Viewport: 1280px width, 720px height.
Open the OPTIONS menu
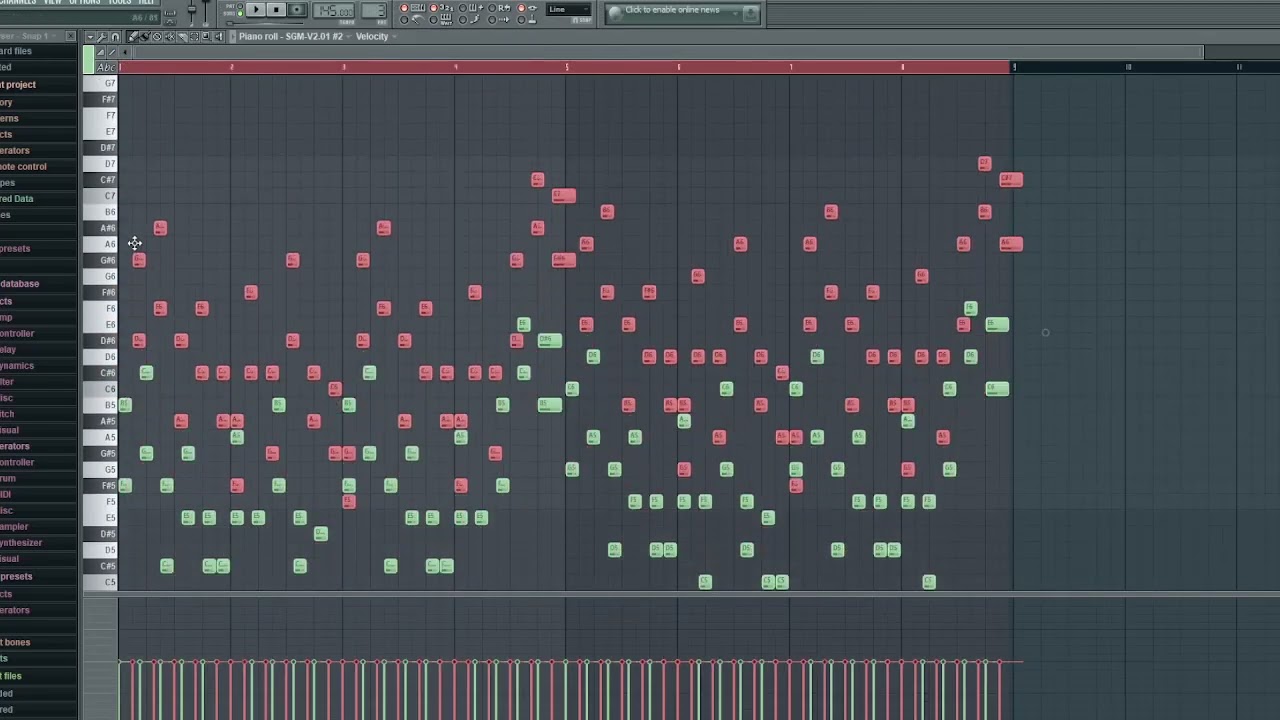coord(85,2)
